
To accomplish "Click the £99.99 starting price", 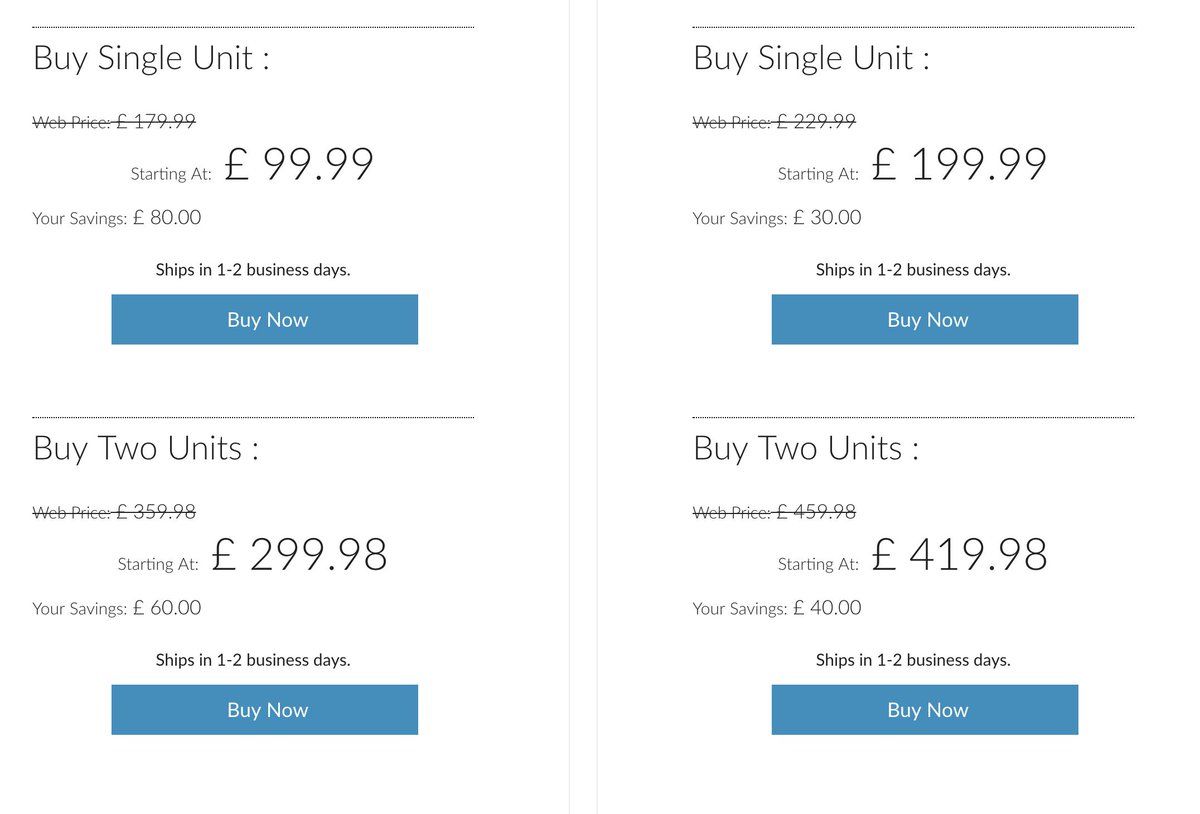I will (299, 164).
